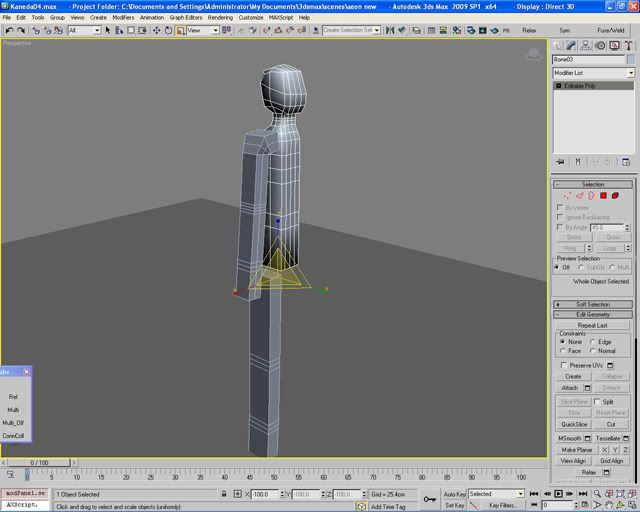
Task: Click the Pin Stack icon
Action: pos(560,161)
